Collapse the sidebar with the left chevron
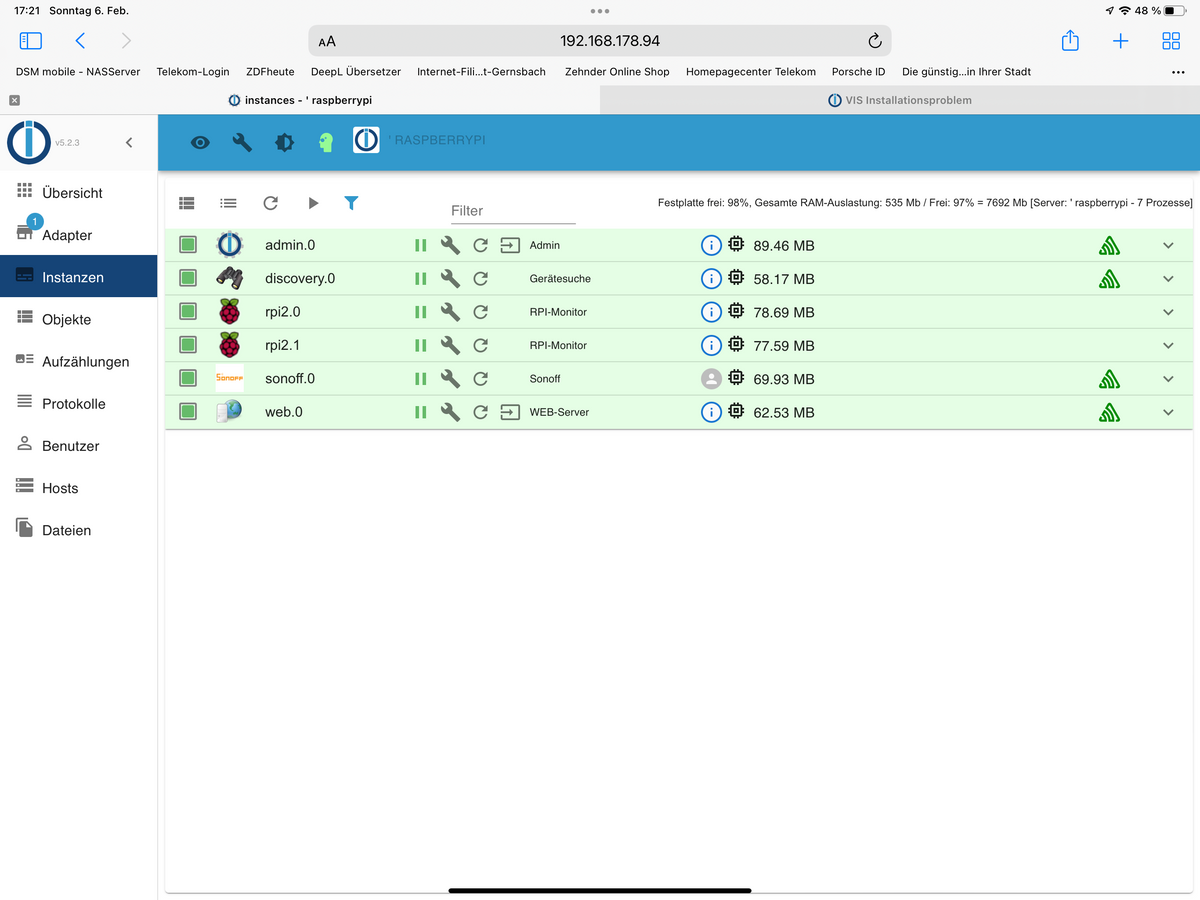The width and height of the screenshot is (1200, 900). coord(129,143)
